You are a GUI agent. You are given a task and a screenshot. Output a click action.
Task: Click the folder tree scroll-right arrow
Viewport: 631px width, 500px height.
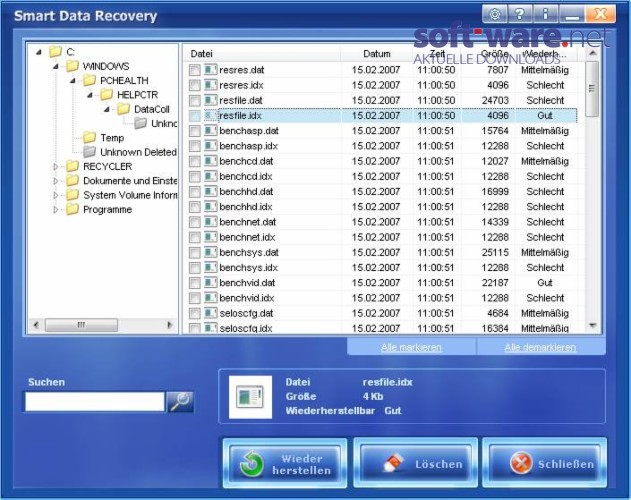(169, 324)
